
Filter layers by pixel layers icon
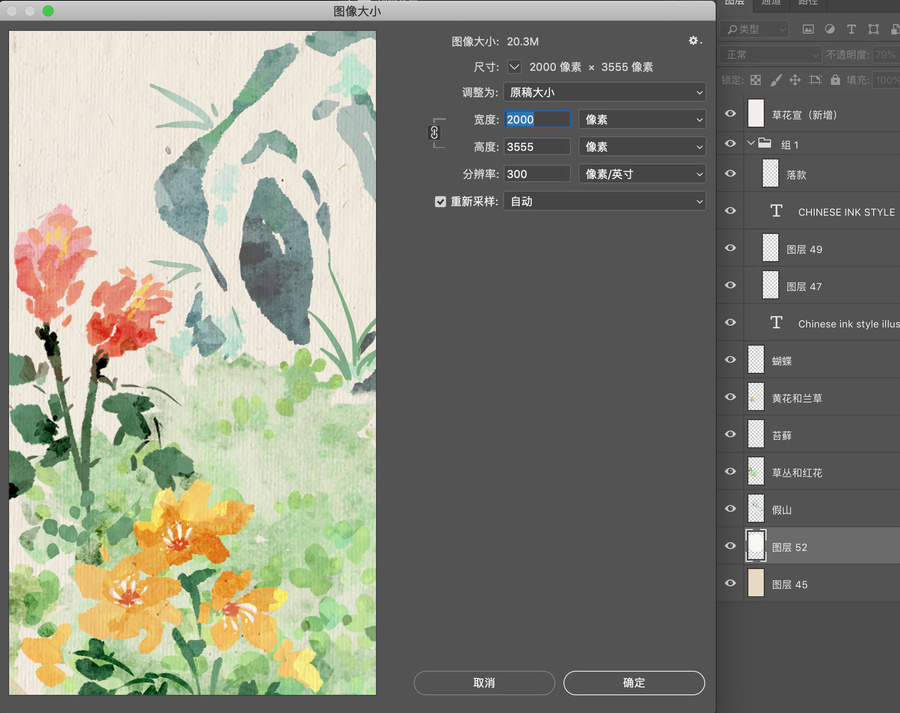coord(808,29)
